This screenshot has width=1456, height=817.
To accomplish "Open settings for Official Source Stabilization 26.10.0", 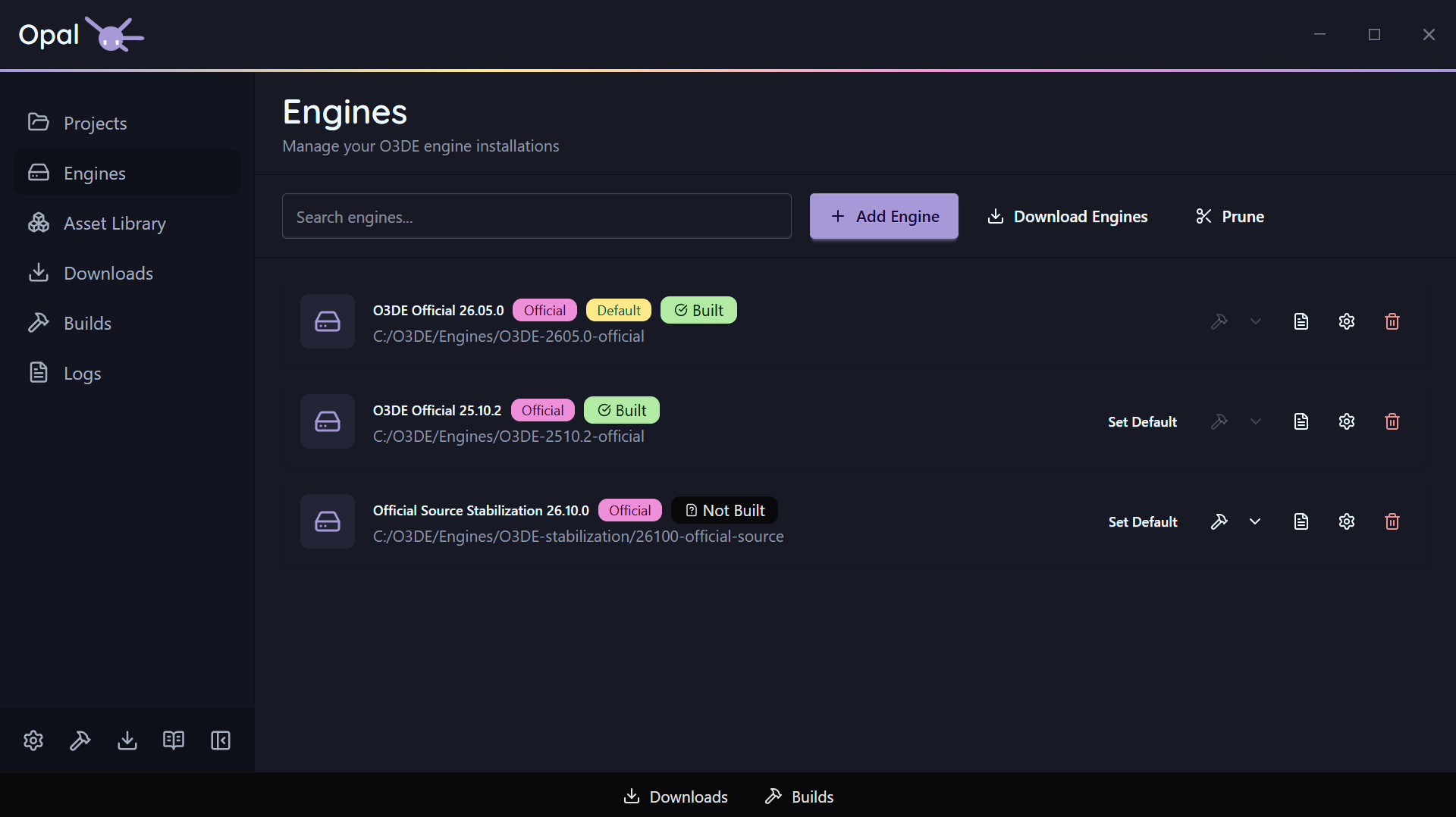I will pos(1347,521).
